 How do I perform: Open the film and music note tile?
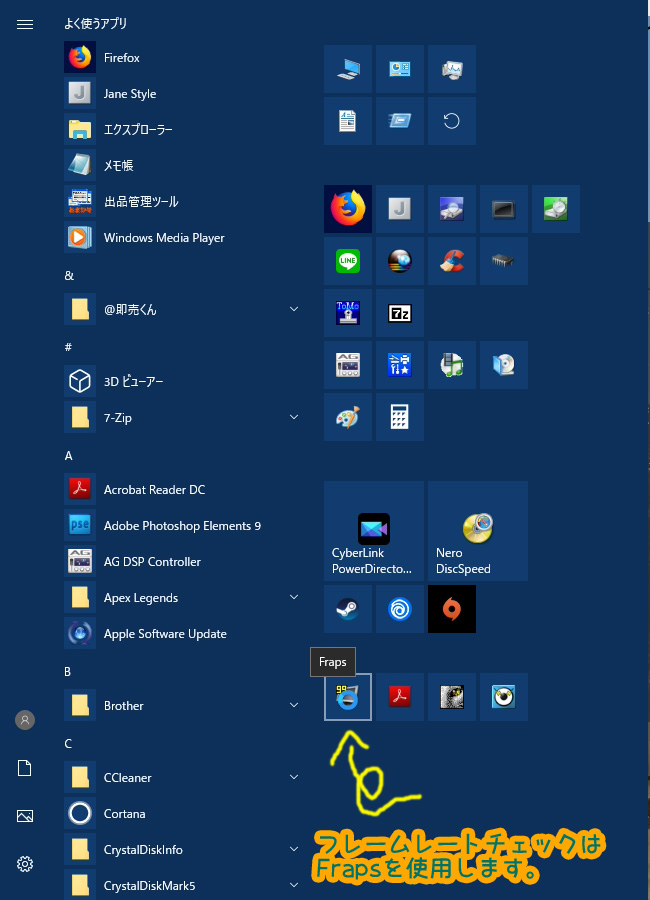coord(452,365)
